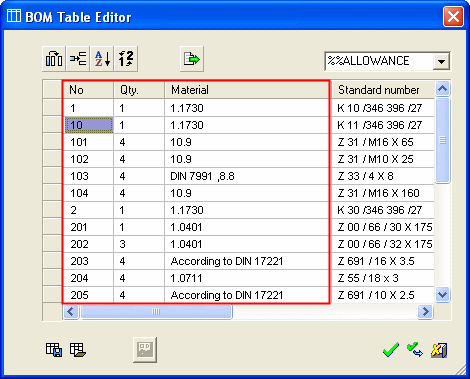Click the Standard number column header
Screen dimensions: 470x379
383,90
